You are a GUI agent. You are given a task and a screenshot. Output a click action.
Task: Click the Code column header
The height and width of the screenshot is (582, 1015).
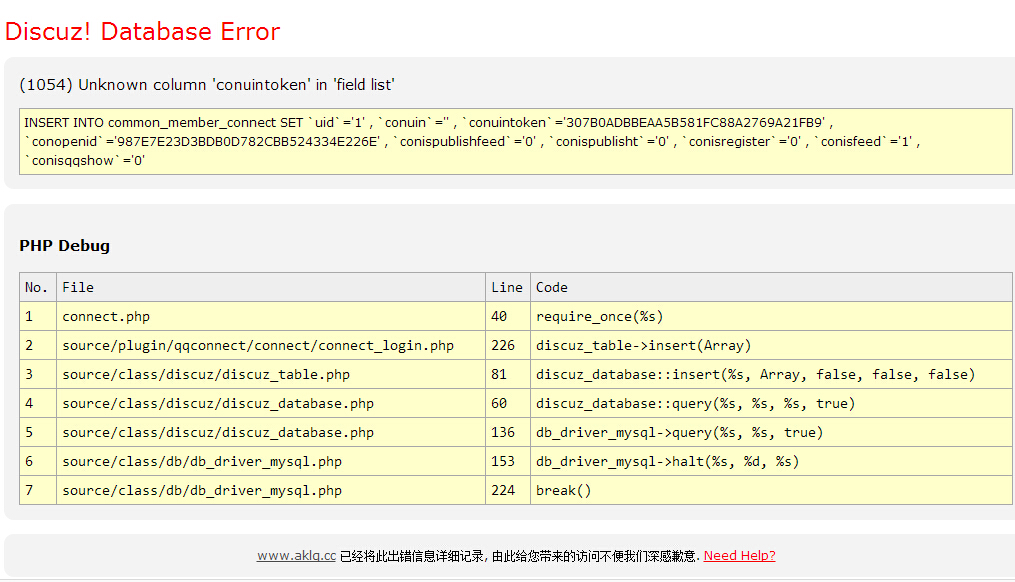tap(772, 287)
